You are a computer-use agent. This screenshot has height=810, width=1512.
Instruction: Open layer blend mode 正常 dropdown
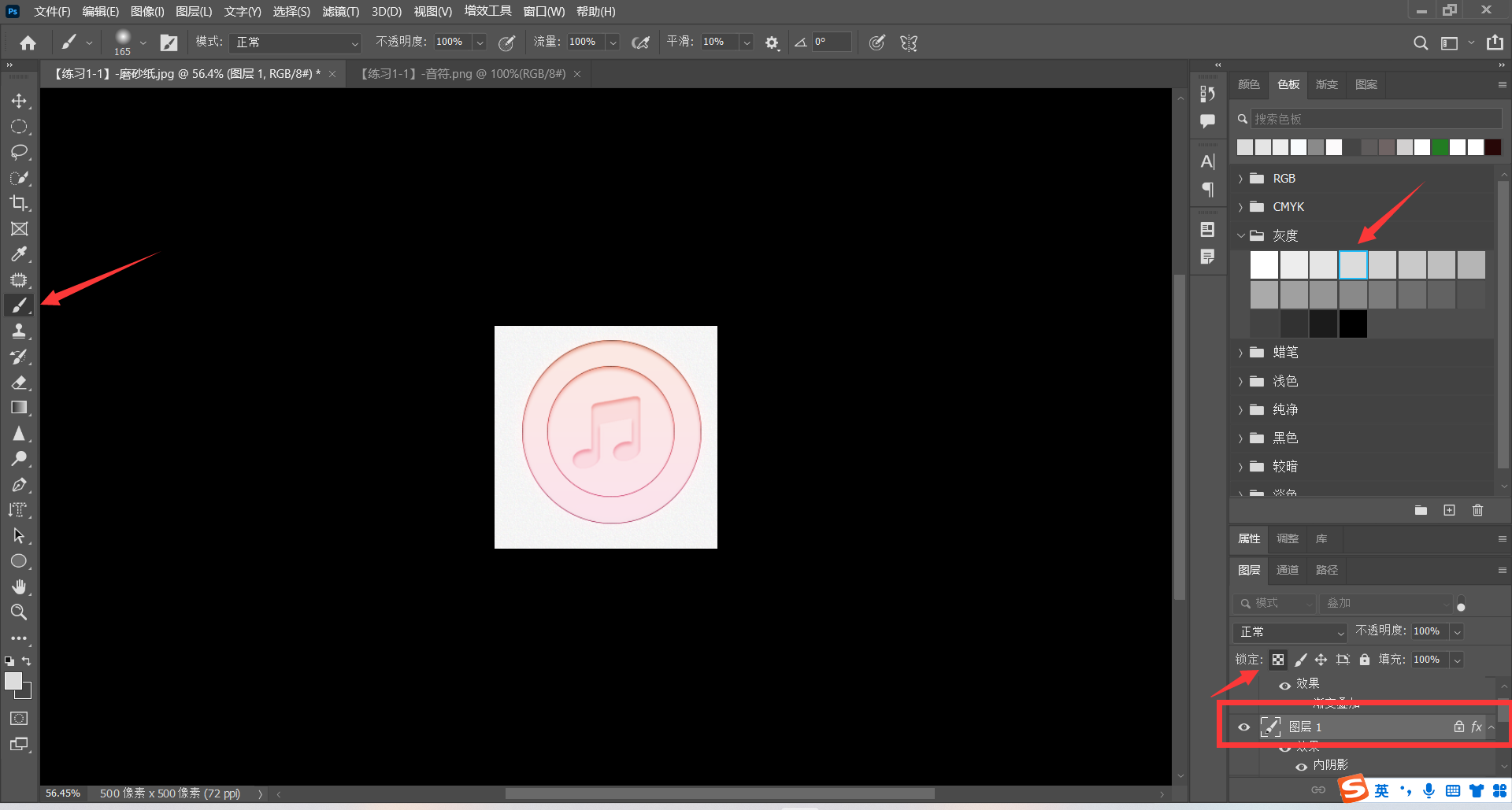tap(1291, 631)
